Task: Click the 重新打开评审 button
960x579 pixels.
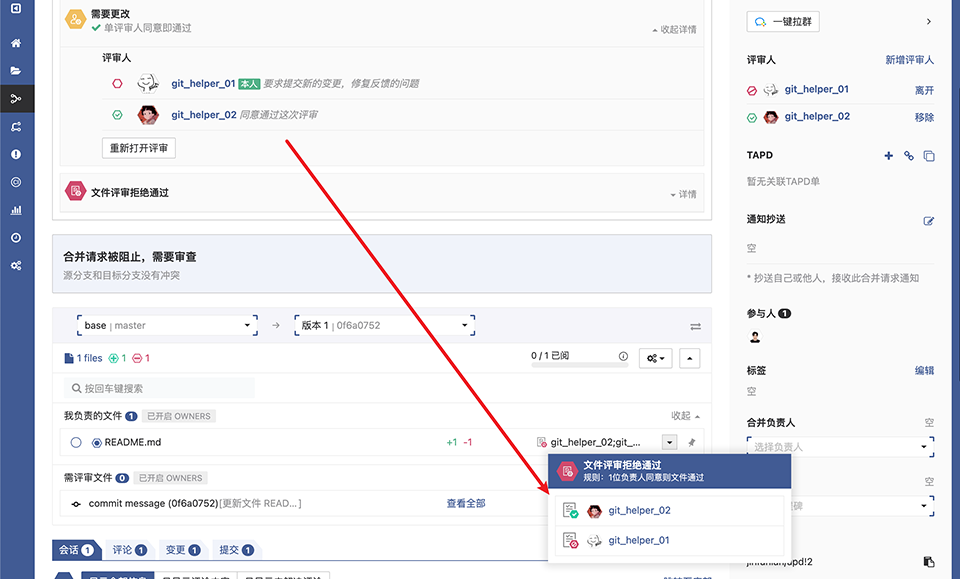Action: coord(139,148)
